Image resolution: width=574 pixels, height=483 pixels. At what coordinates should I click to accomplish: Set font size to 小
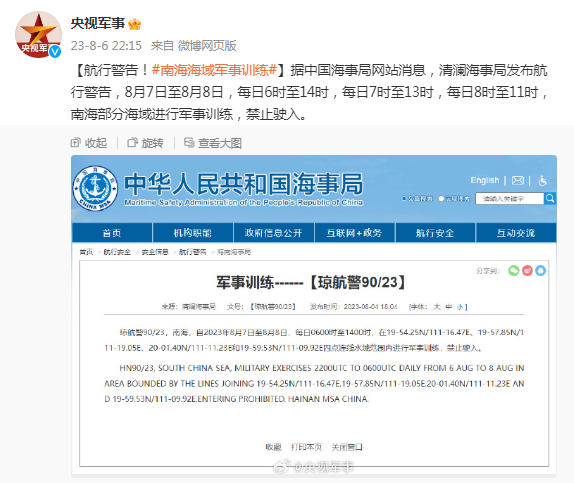coord(460,307)
